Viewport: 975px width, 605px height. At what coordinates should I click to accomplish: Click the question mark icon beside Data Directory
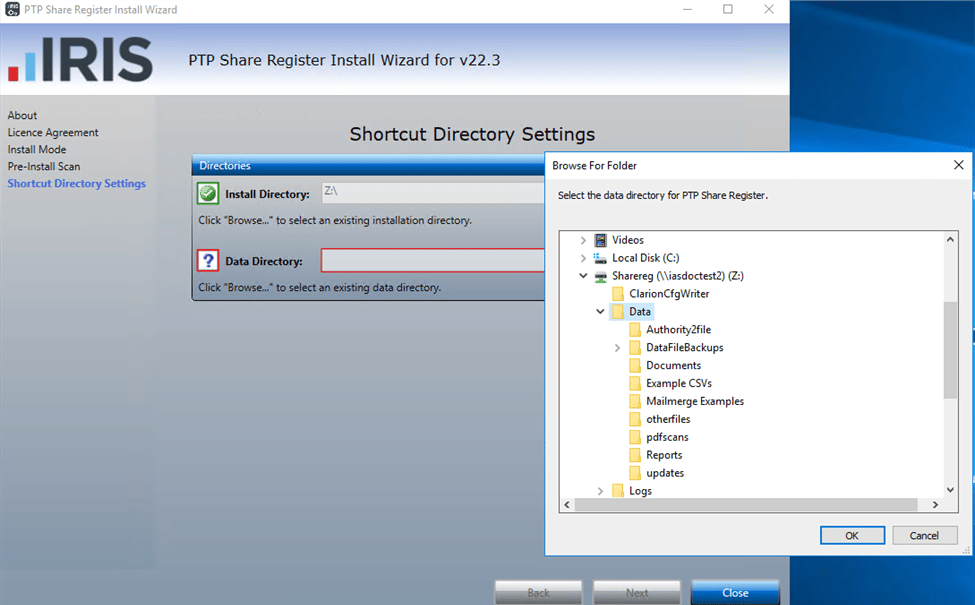click(208, 261)
